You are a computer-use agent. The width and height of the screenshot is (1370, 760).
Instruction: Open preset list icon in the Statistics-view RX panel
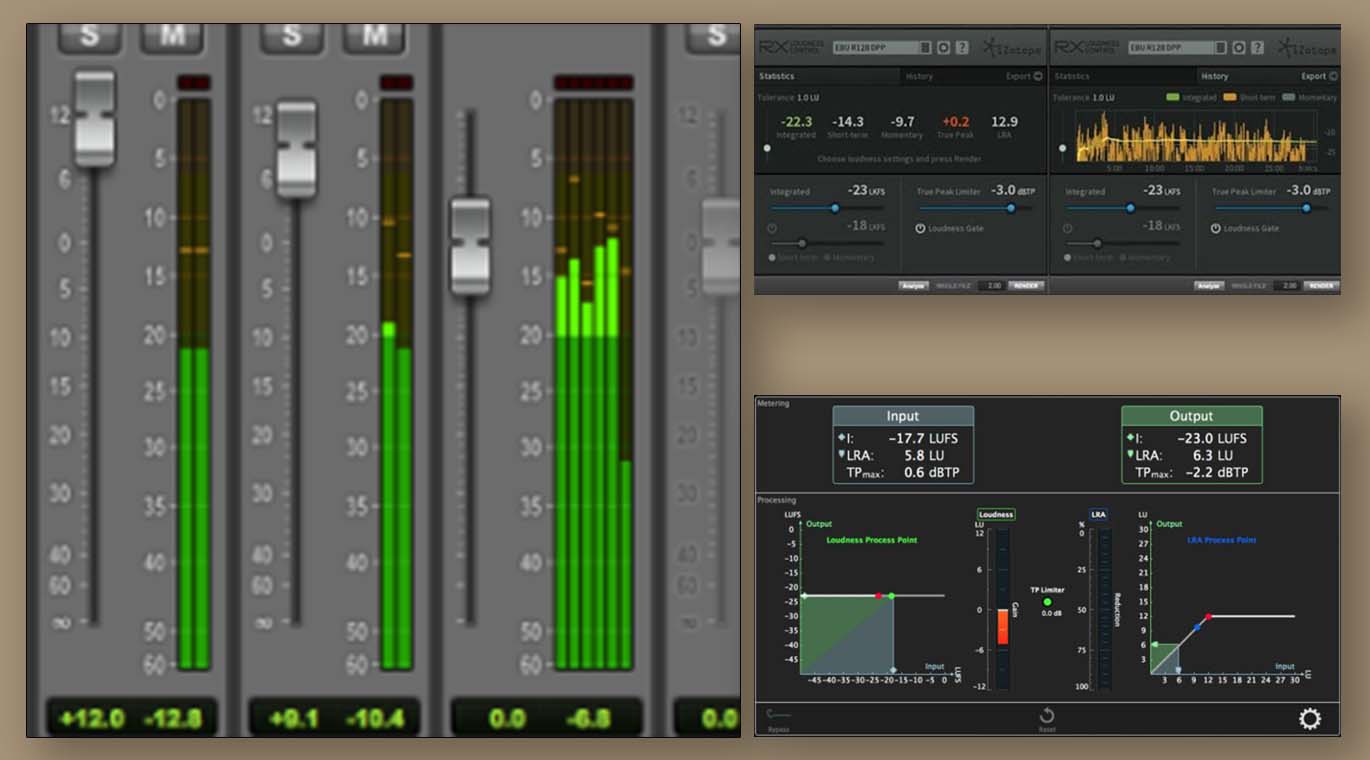pyautogui.click(x=925, y=47)
